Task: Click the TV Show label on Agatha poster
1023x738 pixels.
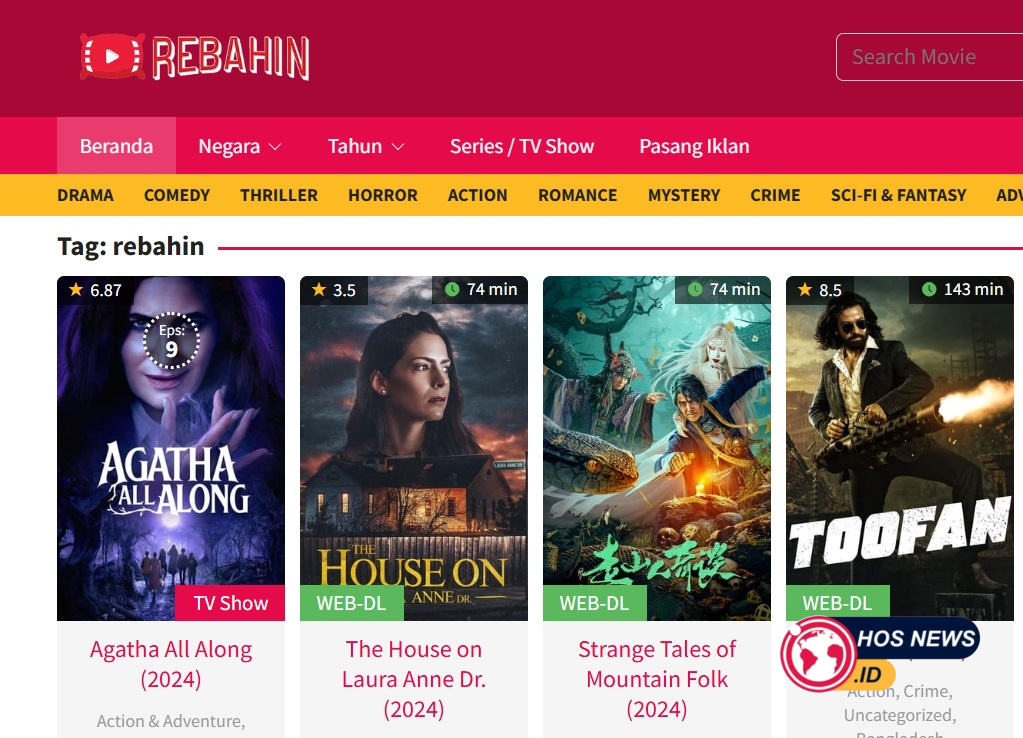Action: click(x=230, y=603)
